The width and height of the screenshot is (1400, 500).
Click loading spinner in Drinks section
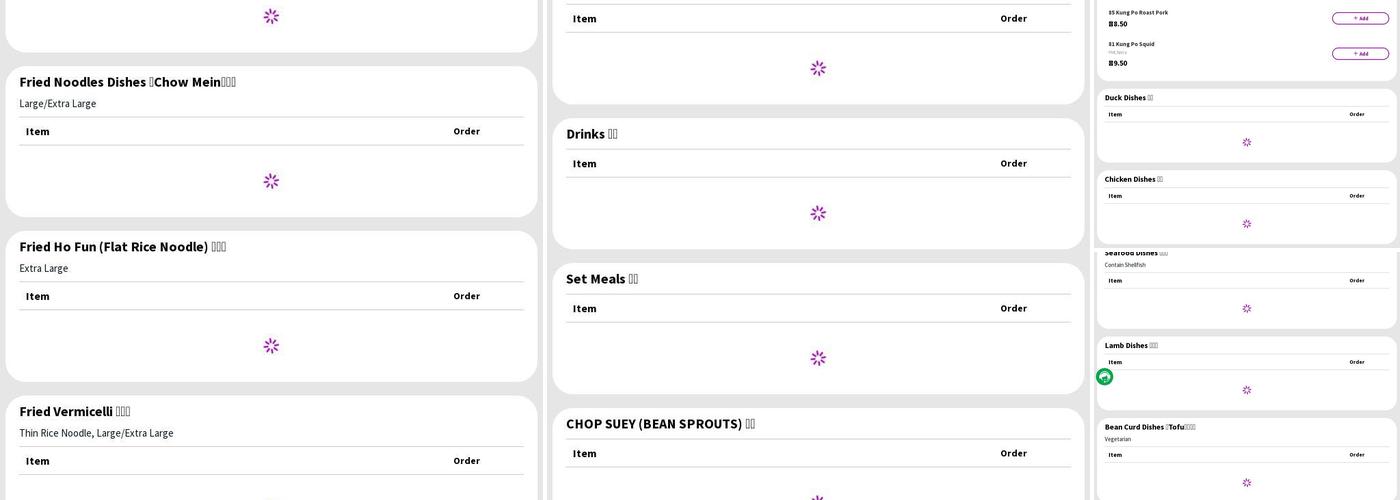818,213
